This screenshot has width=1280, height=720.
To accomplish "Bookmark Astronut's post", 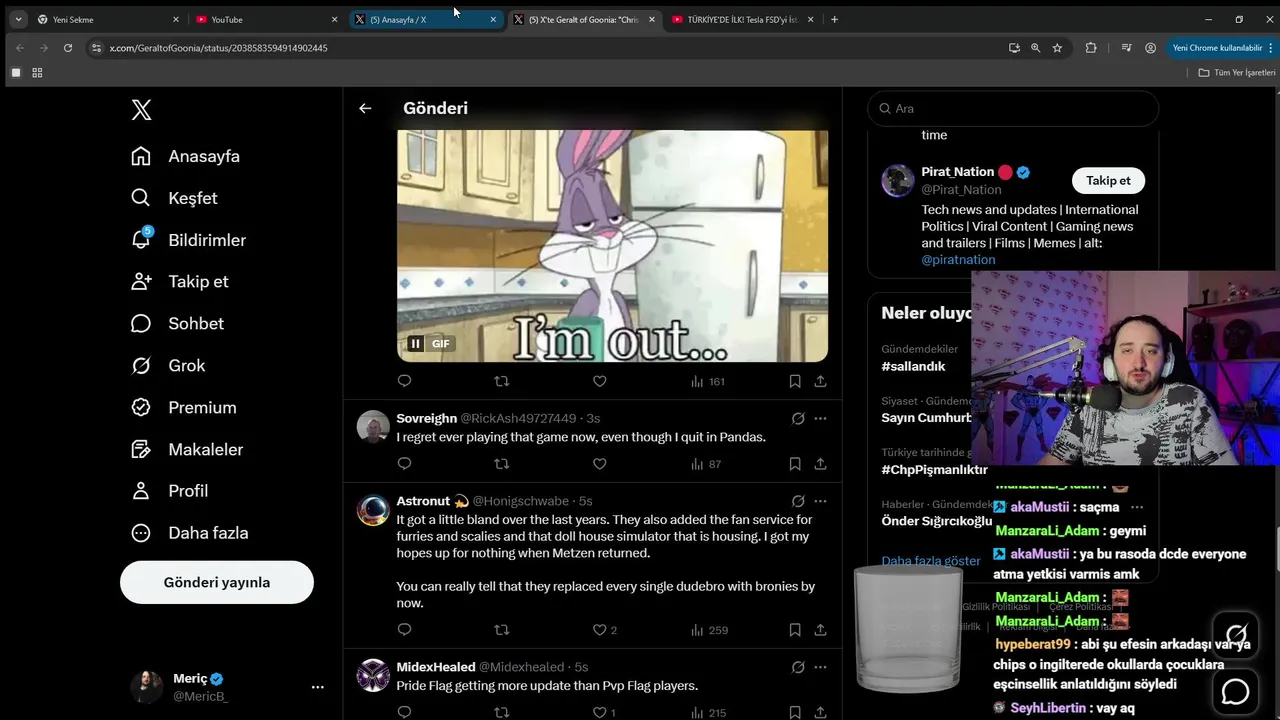I will pyautogui.click(x=795, y=630).
